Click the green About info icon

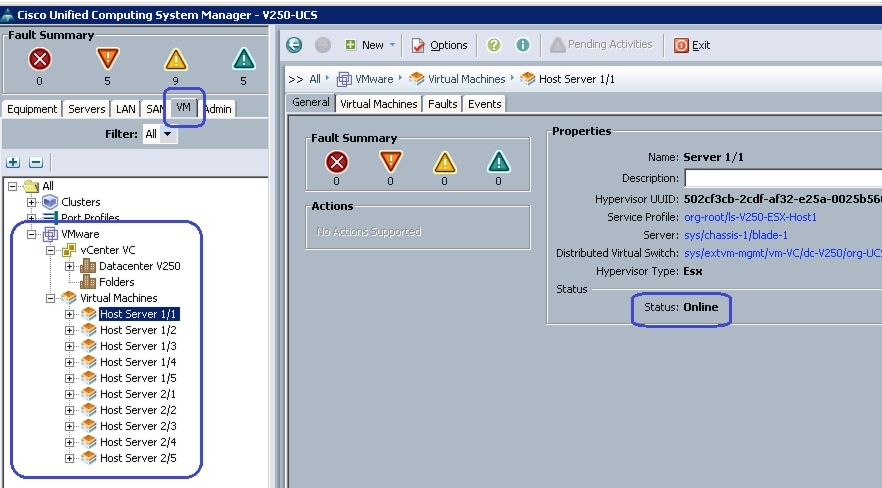point(523,45)
